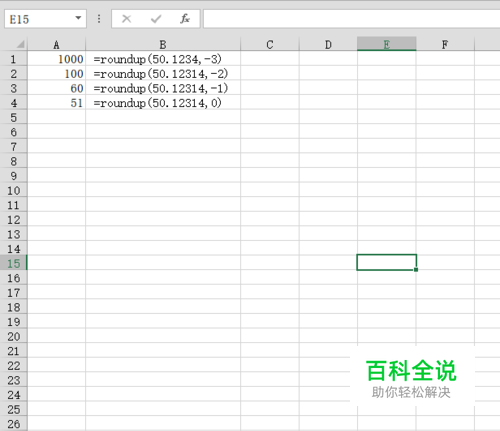Select row 11 header
Viewport: 500px width, 431px height.
tap(13, 205)
